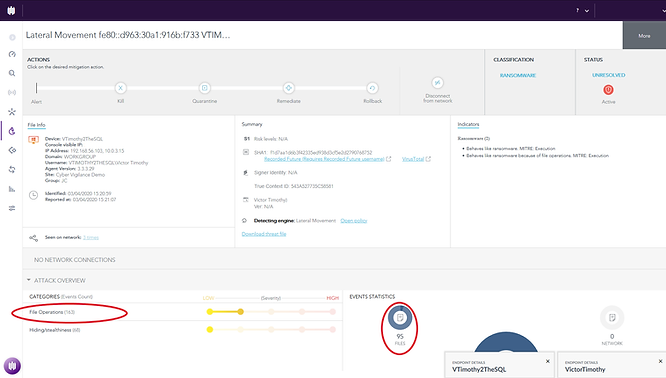This screenshot has height=378, width=666.
Task: Click the red Active status icon
Action: [608, 90]
